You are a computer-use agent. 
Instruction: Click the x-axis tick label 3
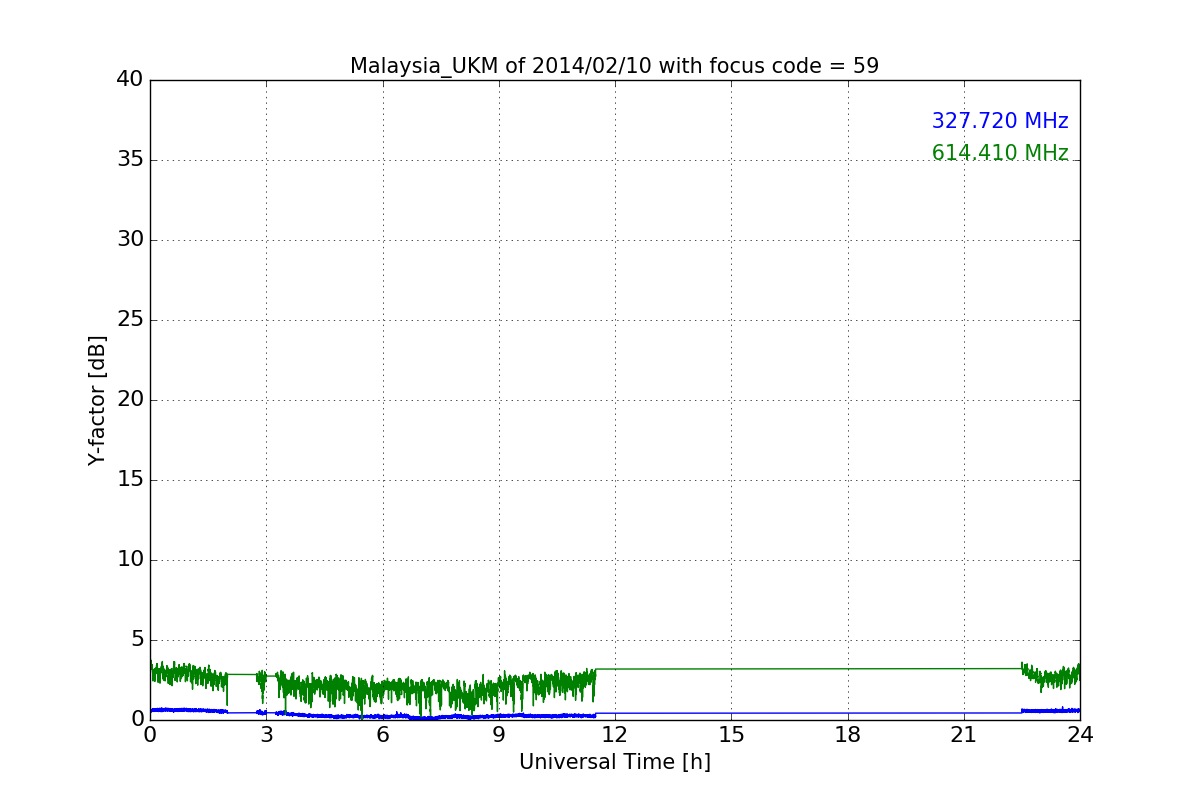coord(266,735)
